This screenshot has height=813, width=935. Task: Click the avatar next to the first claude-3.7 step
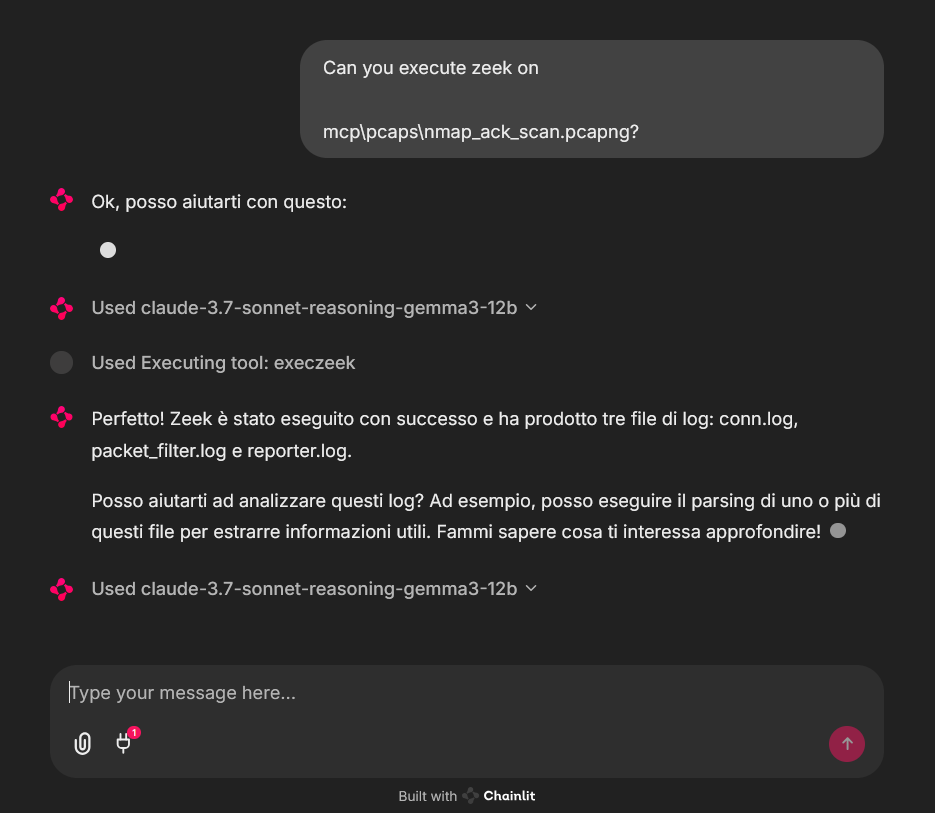click(x=62, y=308)
